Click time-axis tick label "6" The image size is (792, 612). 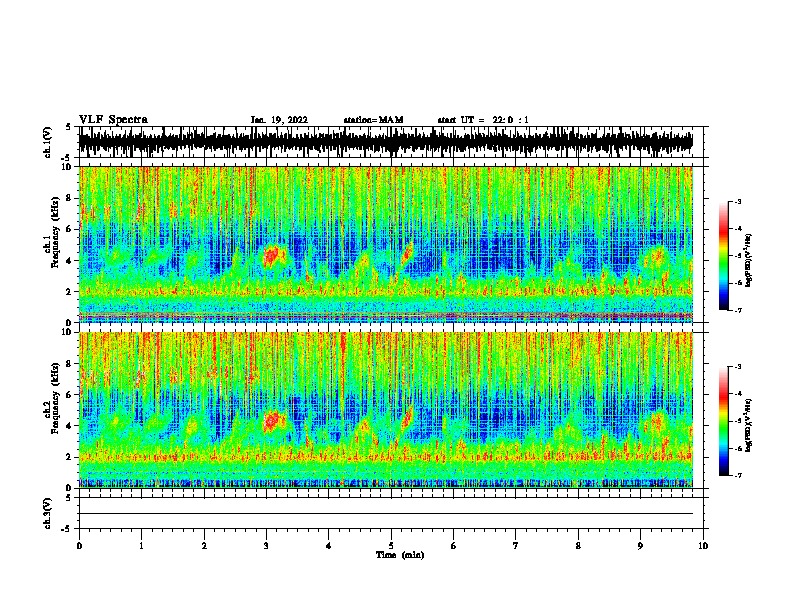tap(453, 546)
